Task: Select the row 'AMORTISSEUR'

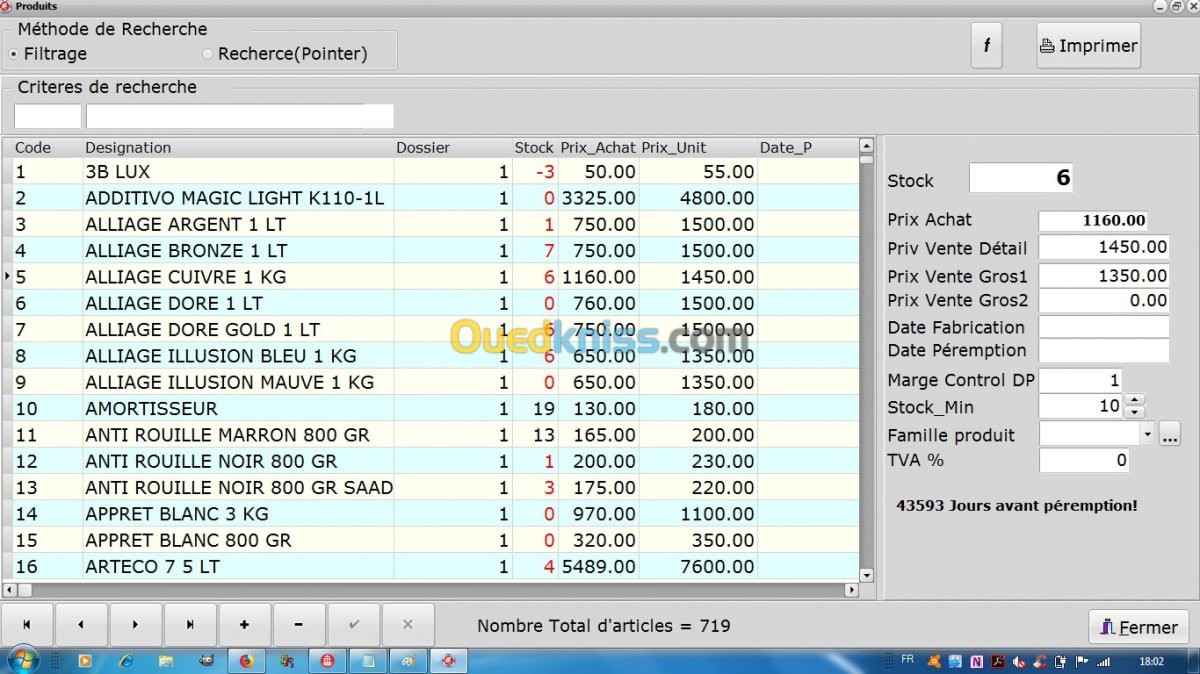Action: click(x=431, y=408)
